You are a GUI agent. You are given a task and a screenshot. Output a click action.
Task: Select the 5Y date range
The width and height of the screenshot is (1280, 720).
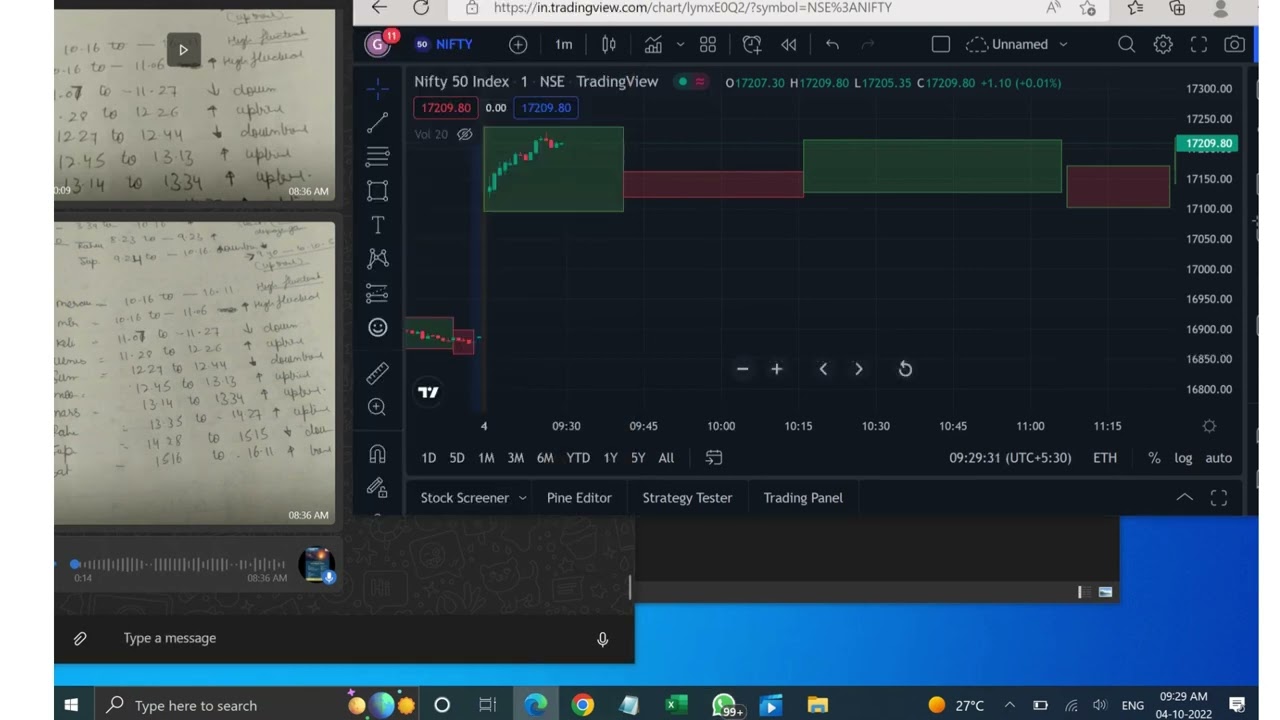point(638,458)
